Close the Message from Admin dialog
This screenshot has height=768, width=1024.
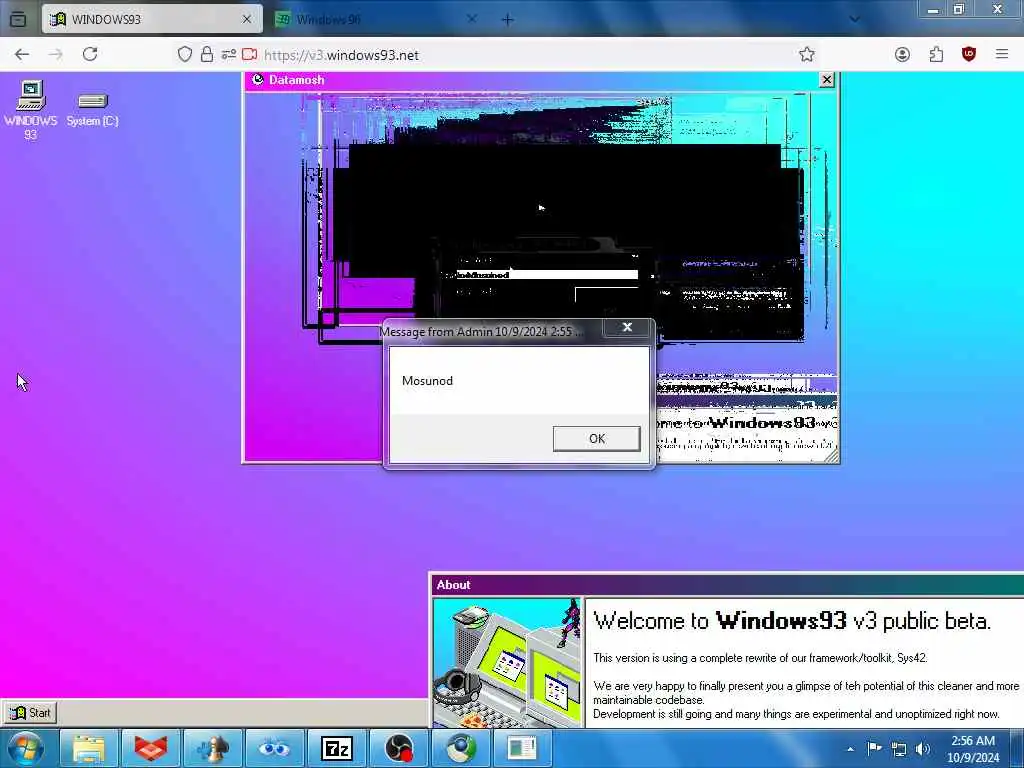[627, 327]
